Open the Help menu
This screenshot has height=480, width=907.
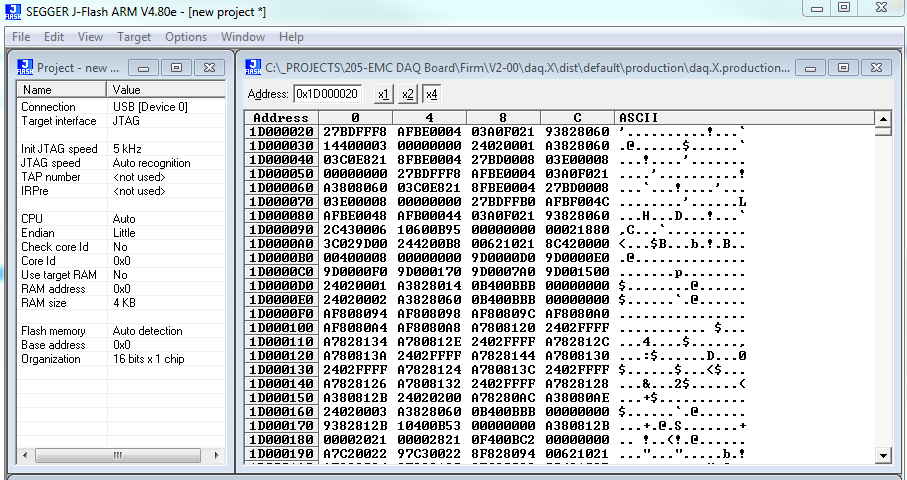coord(291,37)
